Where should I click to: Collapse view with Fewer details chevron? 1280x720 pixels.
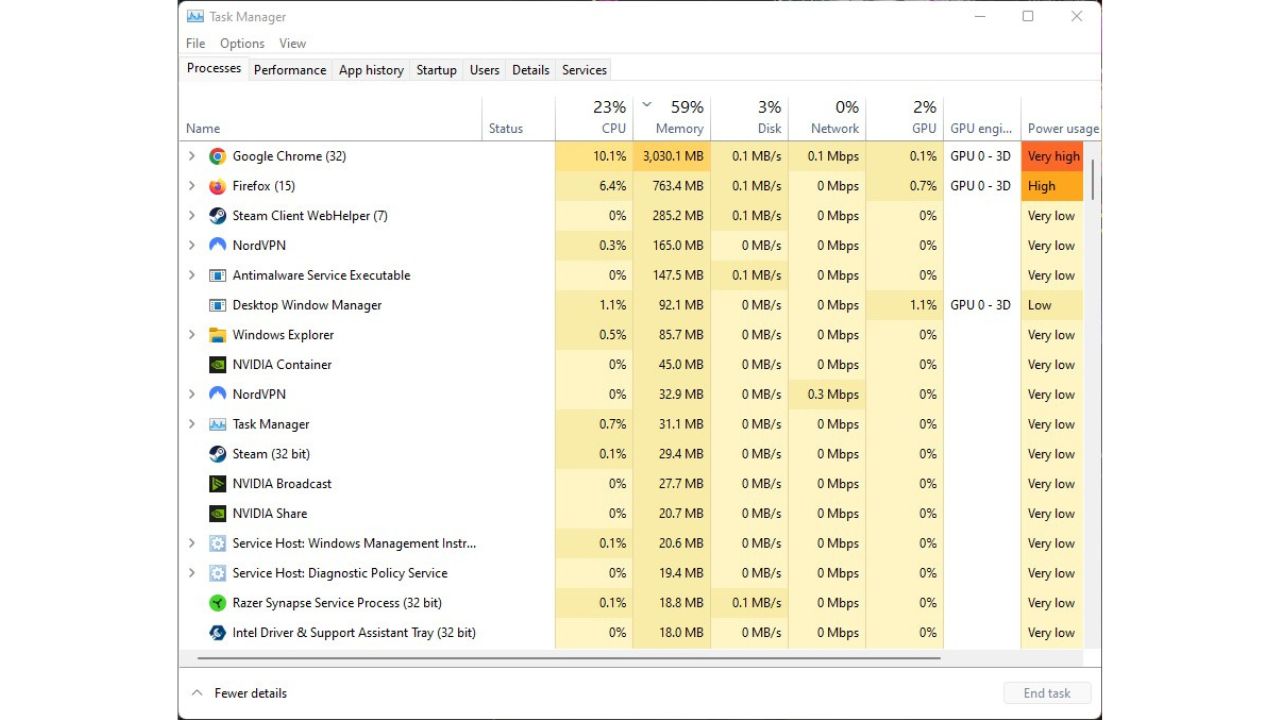pos(197,693)
